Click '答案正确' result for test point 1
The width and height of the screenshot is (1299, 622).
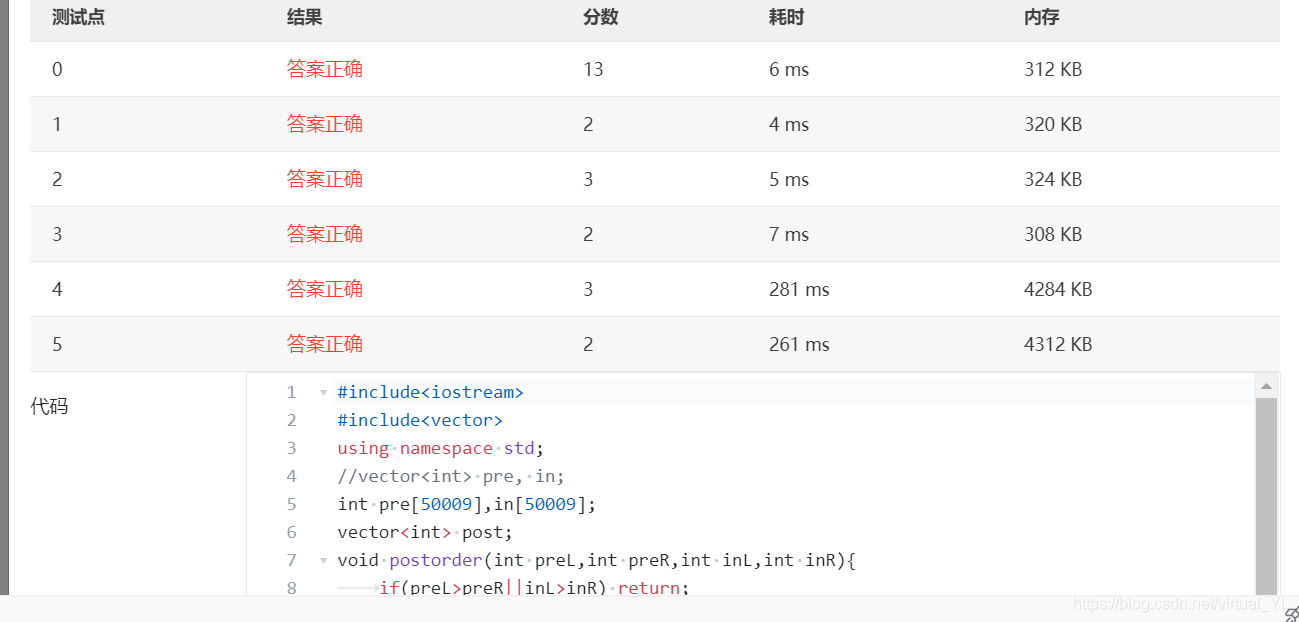click(x=324, y=124)
